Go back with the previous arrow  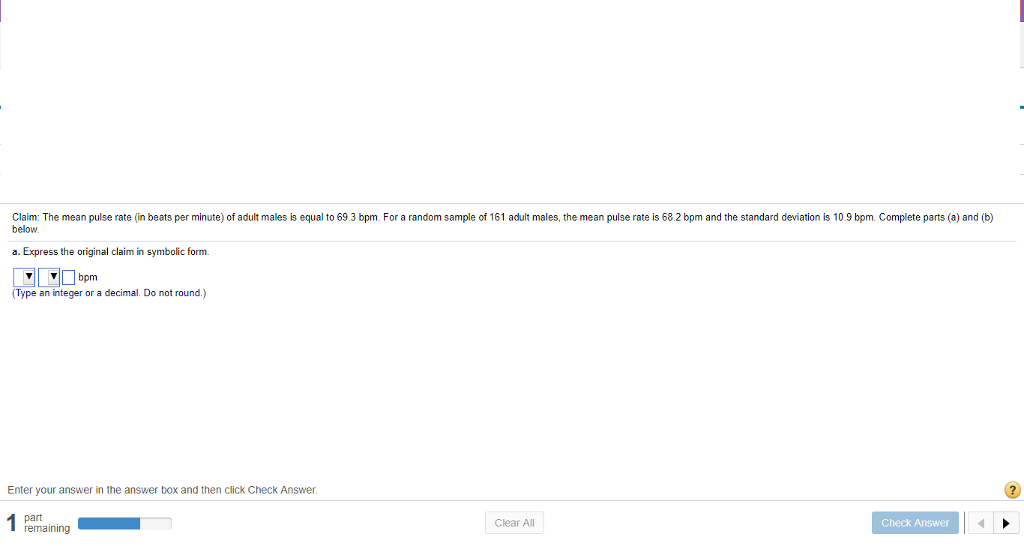(982, 523)
